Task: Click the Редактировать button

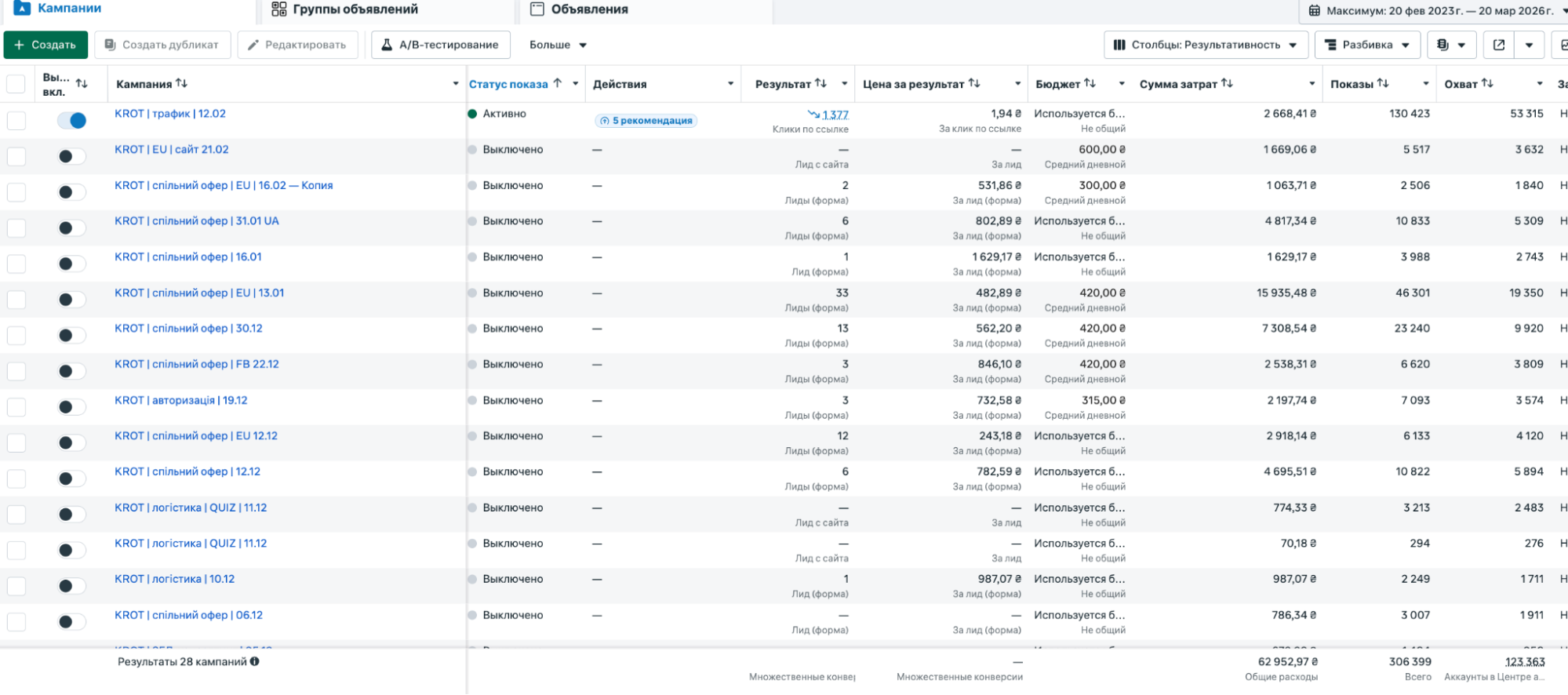Action: coord(297,45)
